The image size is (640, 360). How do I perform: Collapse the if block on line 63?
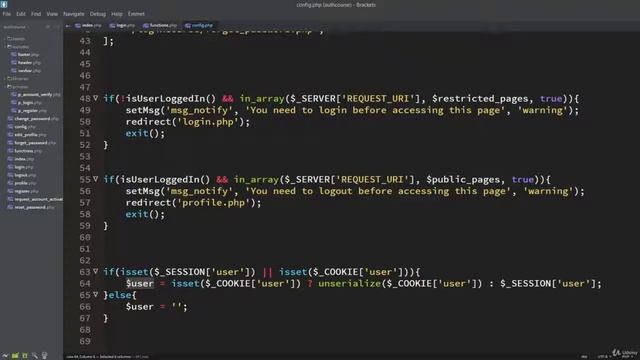[96, 271]
